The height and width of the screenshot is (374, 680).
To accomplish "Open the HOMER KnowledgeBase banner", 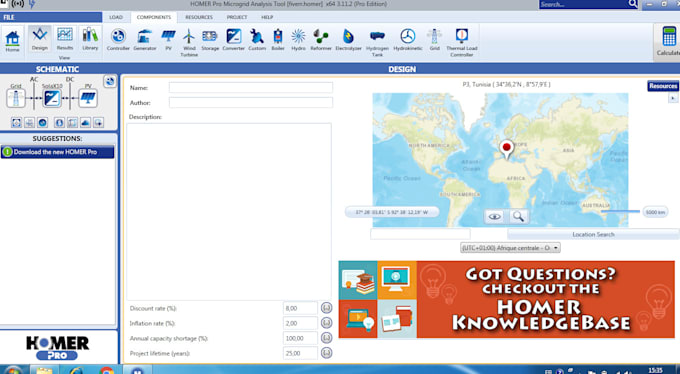I will click(507, 299).
